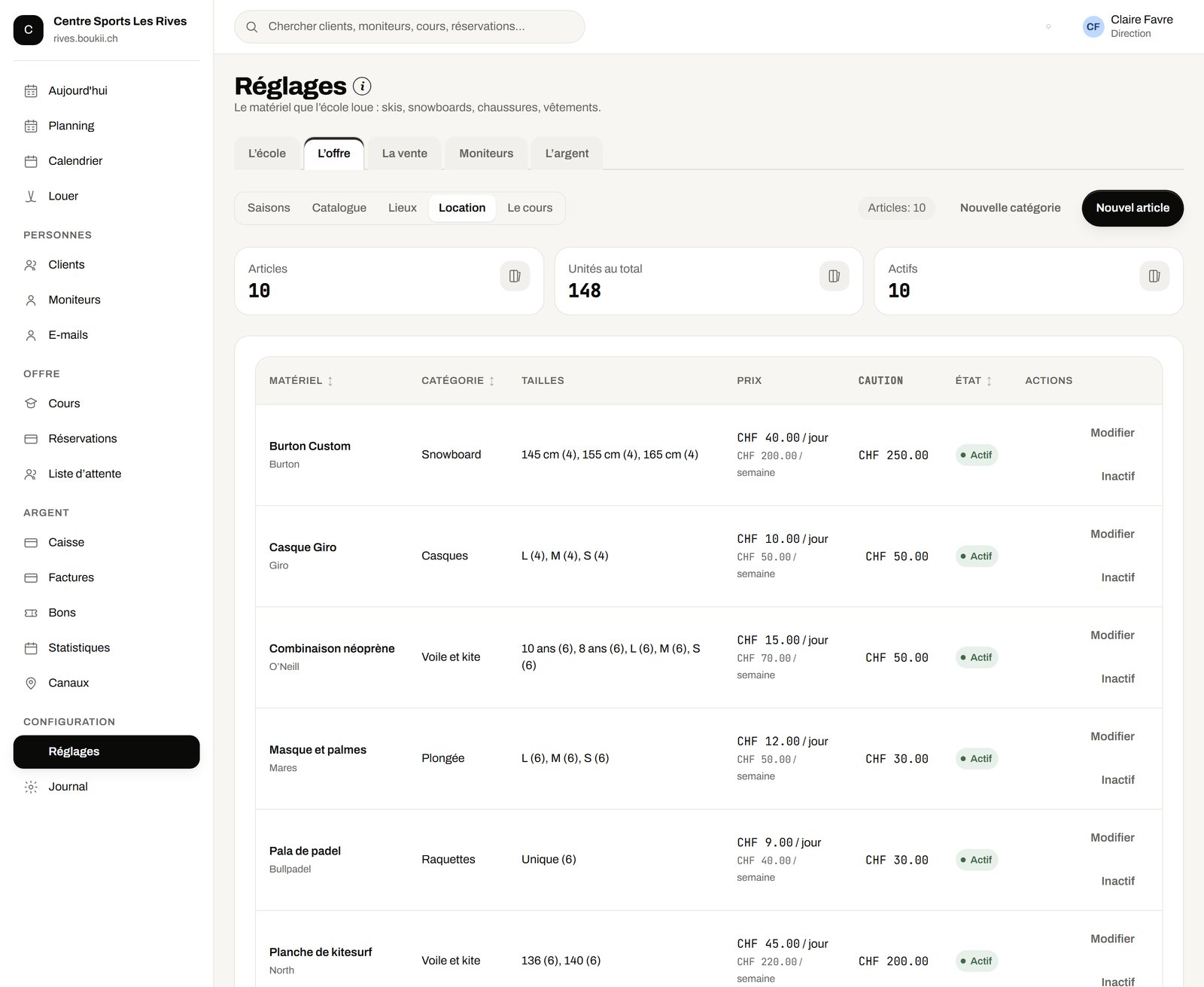This screenshot has height=987, width=1204.
Task: Open the Aujourd'hui sidebar icon
Action: [x=31, y=91]
